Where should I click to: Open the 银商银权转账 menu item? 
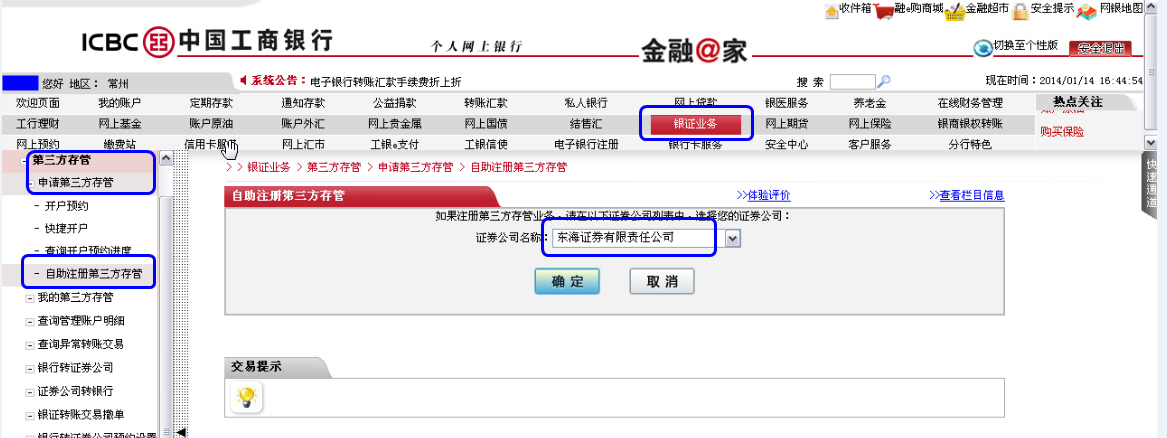point(970,123)
